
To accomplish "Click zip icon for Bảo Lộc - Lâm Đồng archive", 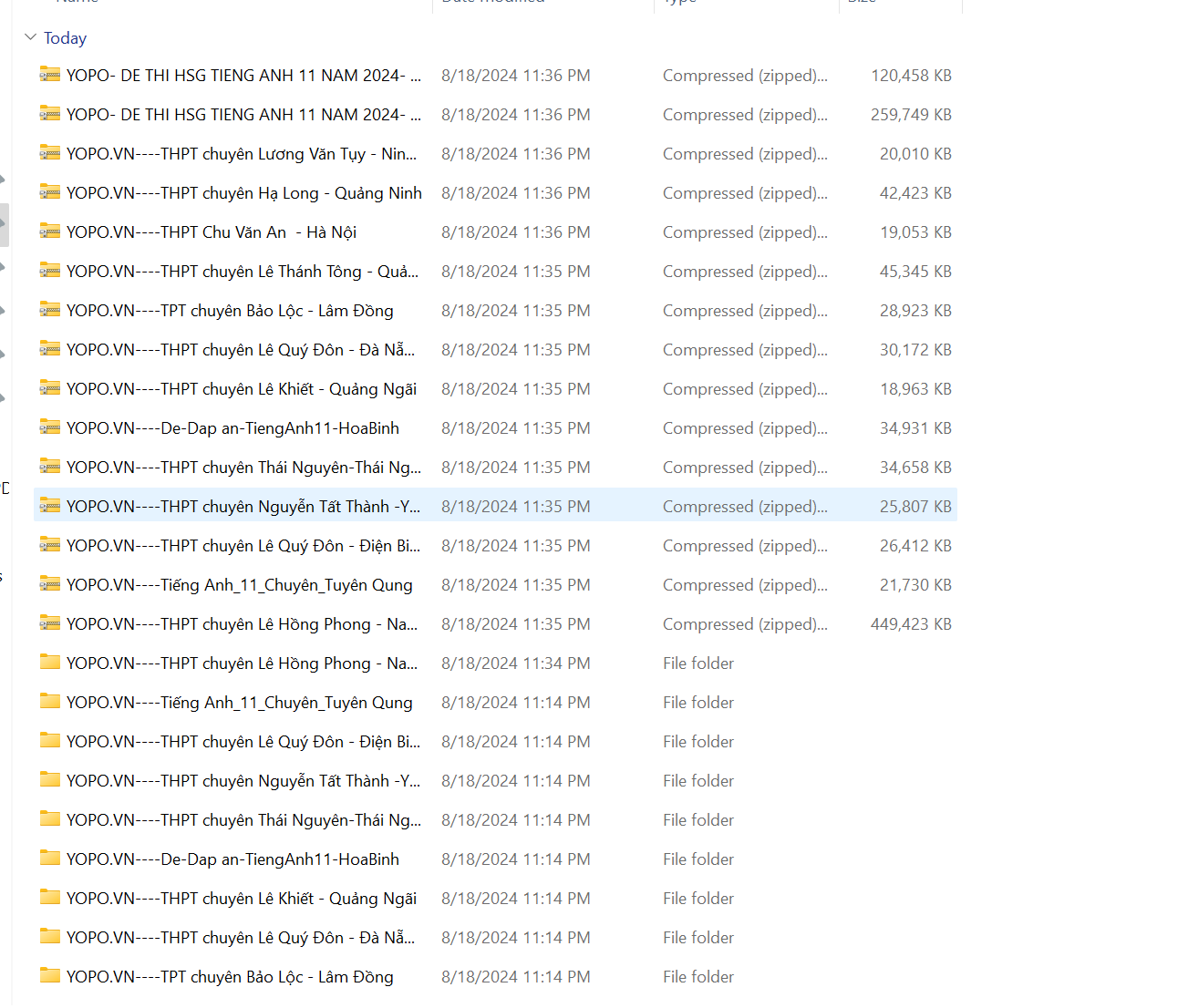I will [x=50, y=310].
